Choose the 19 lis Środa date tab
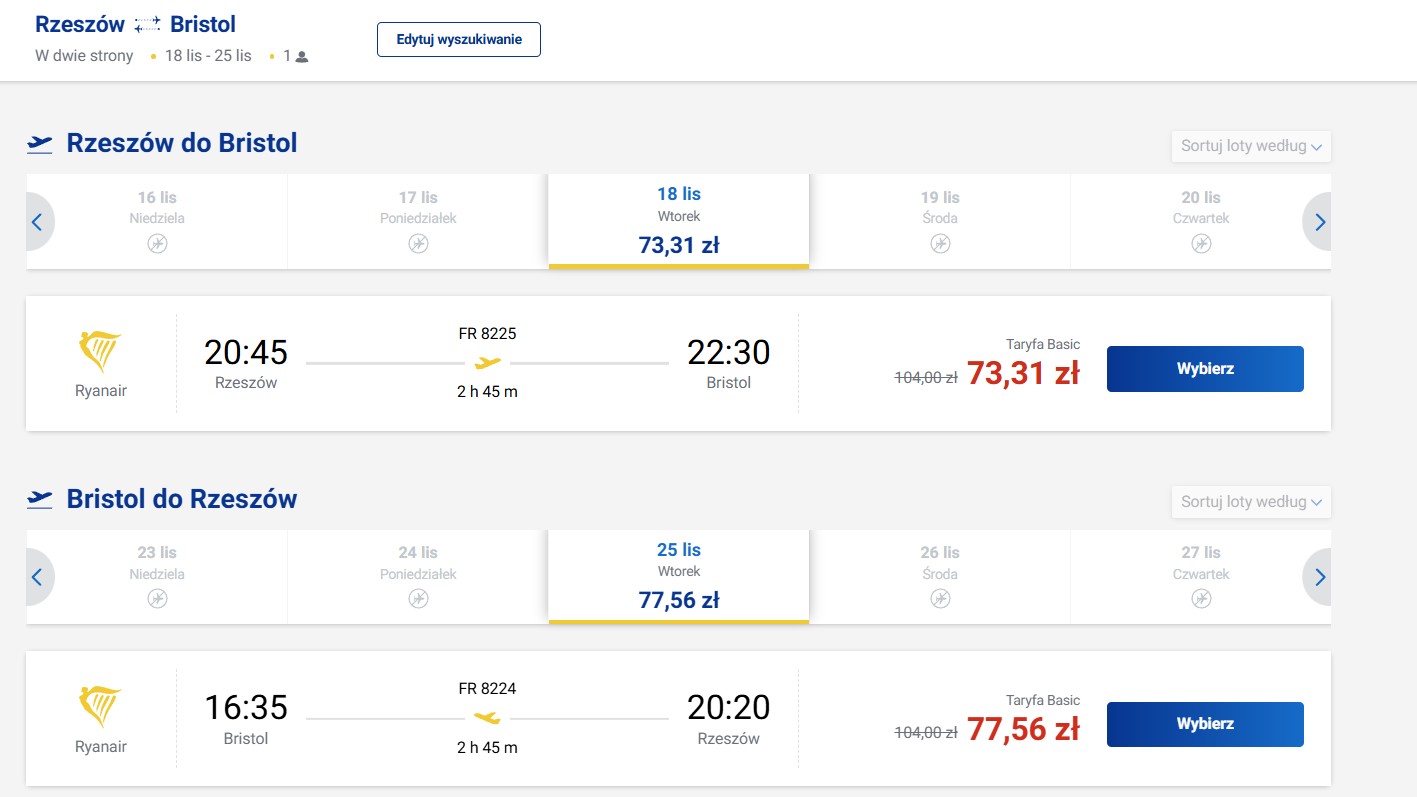Image resolution: width=1417 pixels, height=797 pixels. click(x=940, y=221)
